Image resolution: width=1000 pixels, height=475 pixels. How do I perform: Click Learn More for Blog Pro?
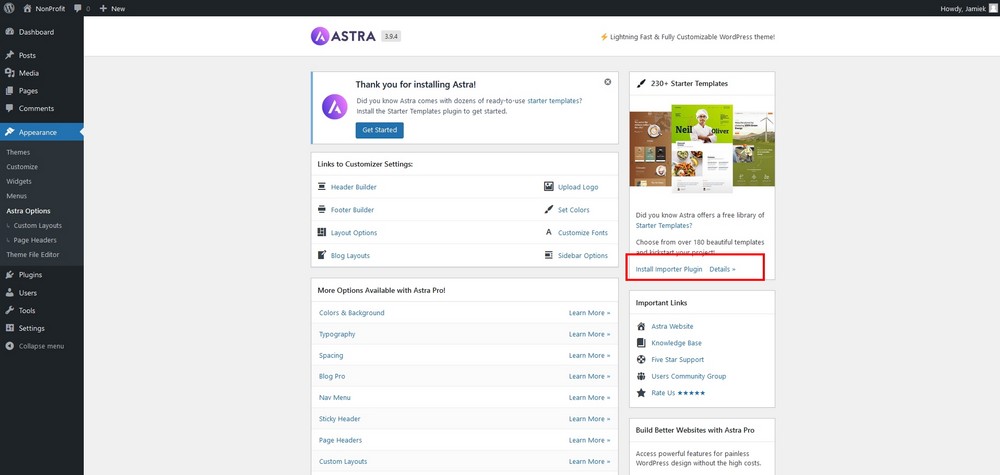pyautogui.click(x=589, y=377)
